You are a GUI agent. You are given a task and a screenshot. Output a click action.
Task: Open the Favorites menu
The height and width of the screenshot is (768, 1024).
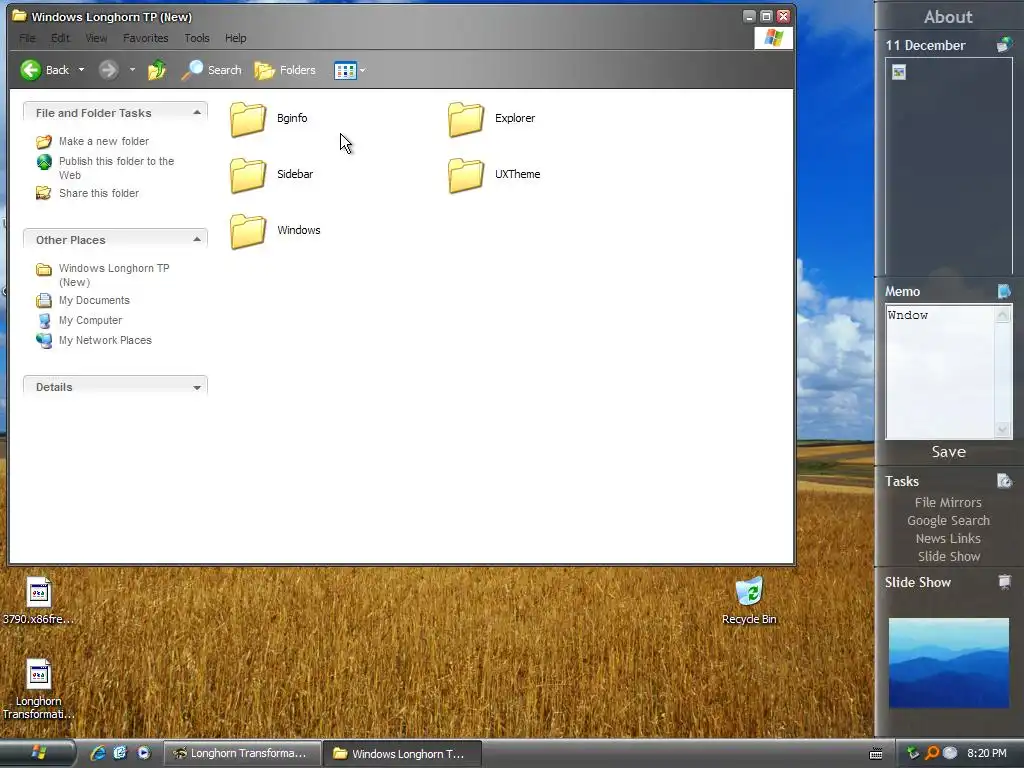click(146, 38)
